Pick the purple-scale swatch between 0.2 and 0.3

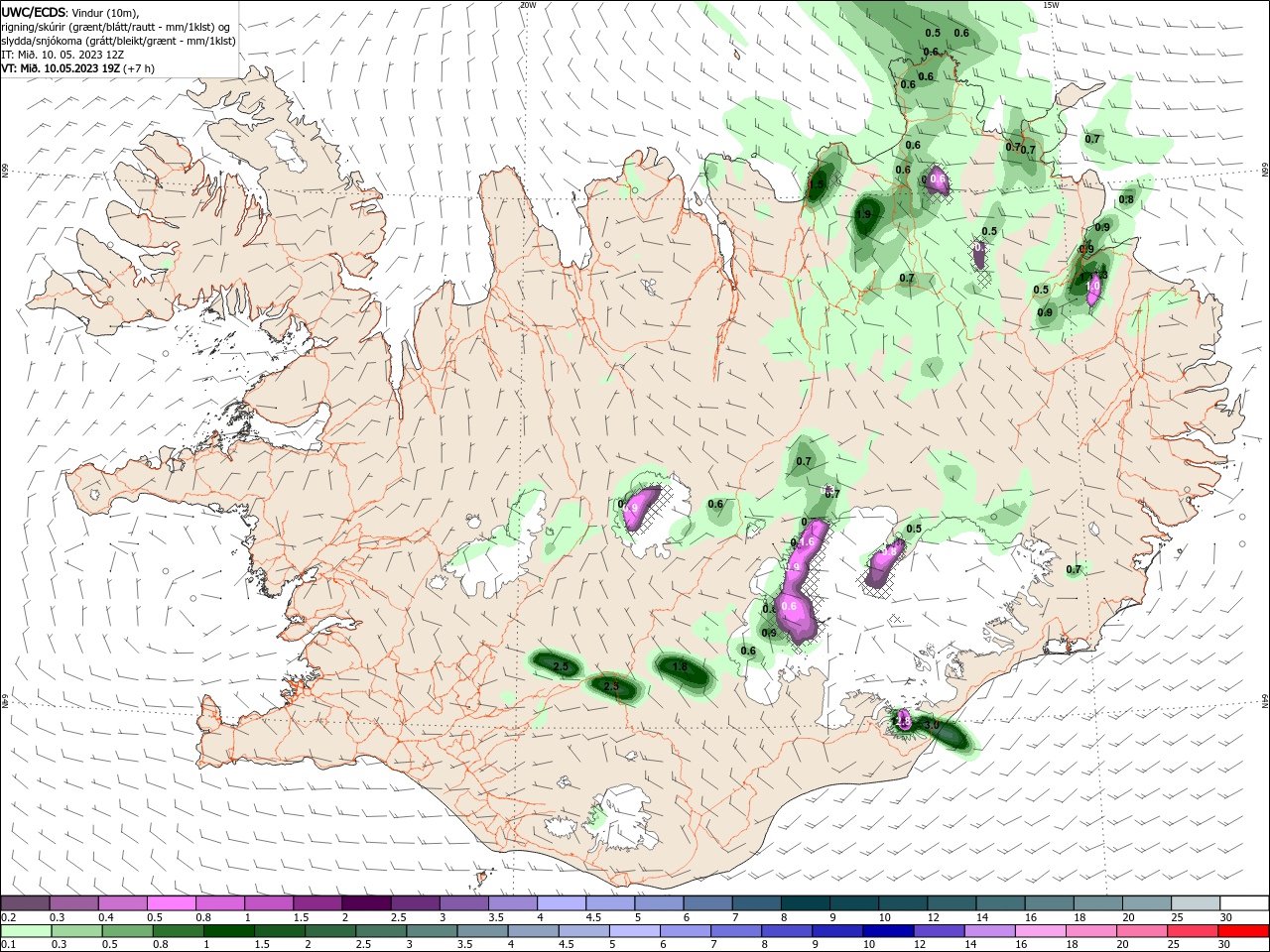25,903
